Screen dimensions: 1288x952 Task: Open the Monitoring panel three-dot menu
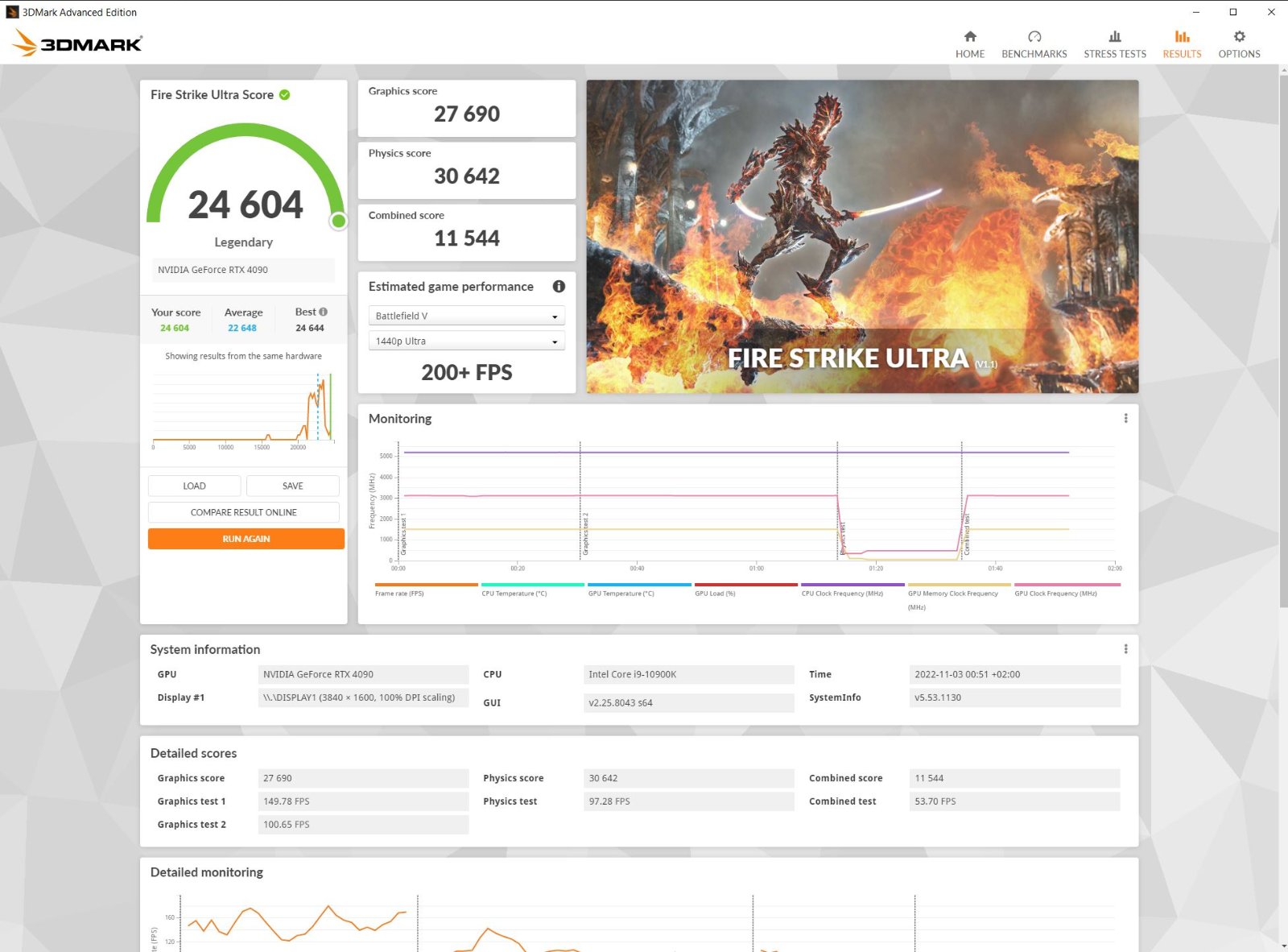1125,419
